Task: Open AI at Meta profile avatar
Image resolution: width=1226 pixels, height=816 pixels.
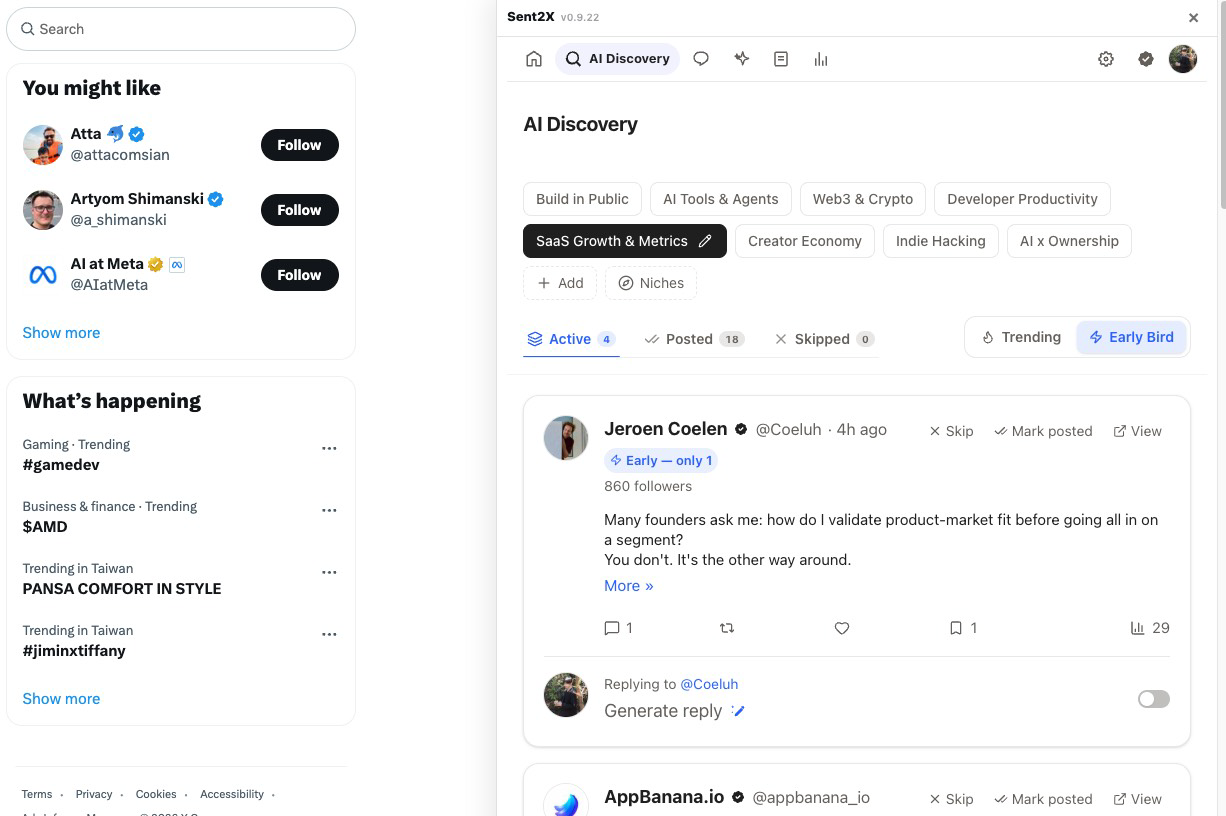Action: coord(43,275)
